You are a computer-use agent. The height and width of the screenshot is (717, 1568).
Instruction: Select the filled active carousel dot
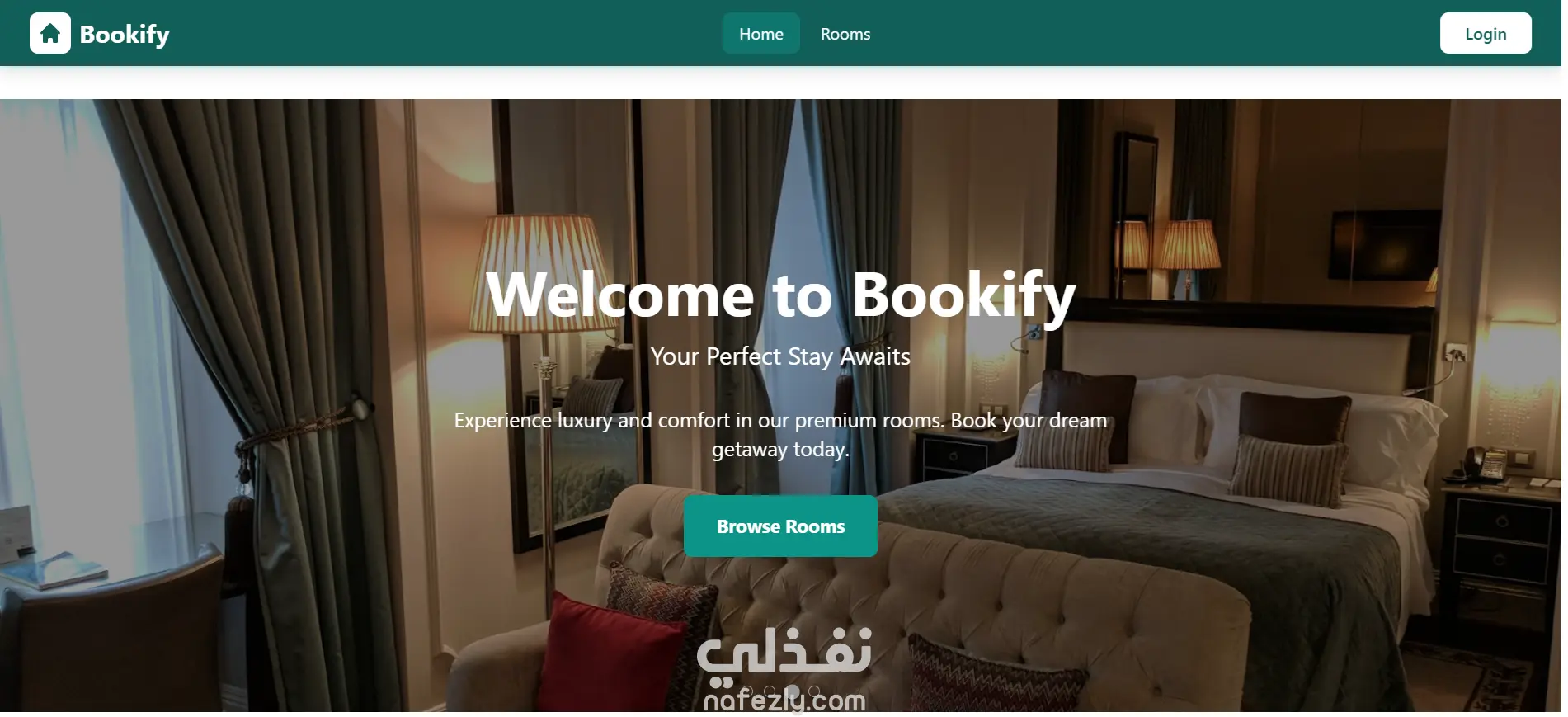tap(792, 691)
